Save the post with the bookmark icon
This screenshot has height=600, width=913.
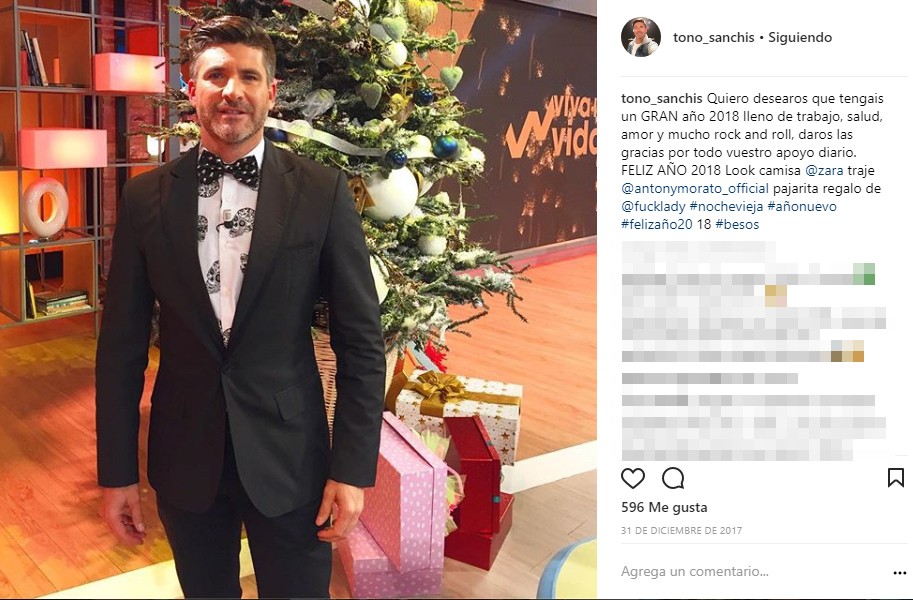(896, 478)
